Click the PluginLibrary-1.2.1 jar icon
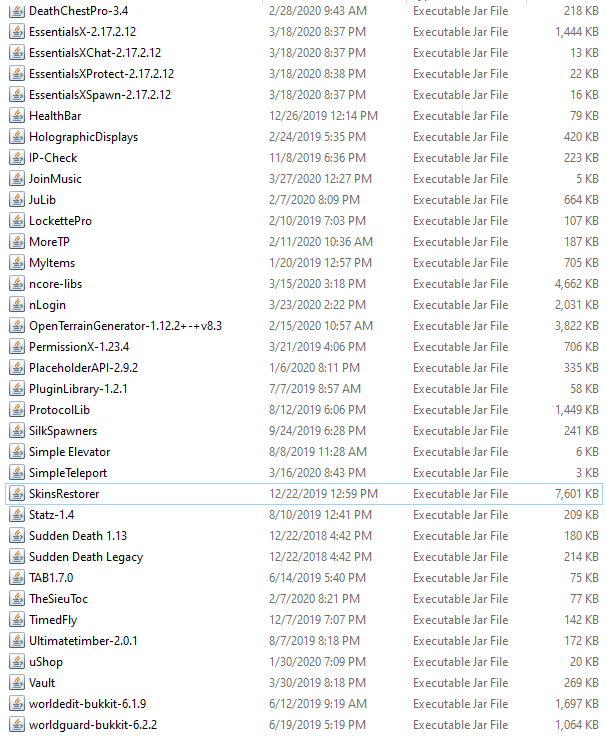The width and height of the screenshot is (606, 740). click(17, 389)
